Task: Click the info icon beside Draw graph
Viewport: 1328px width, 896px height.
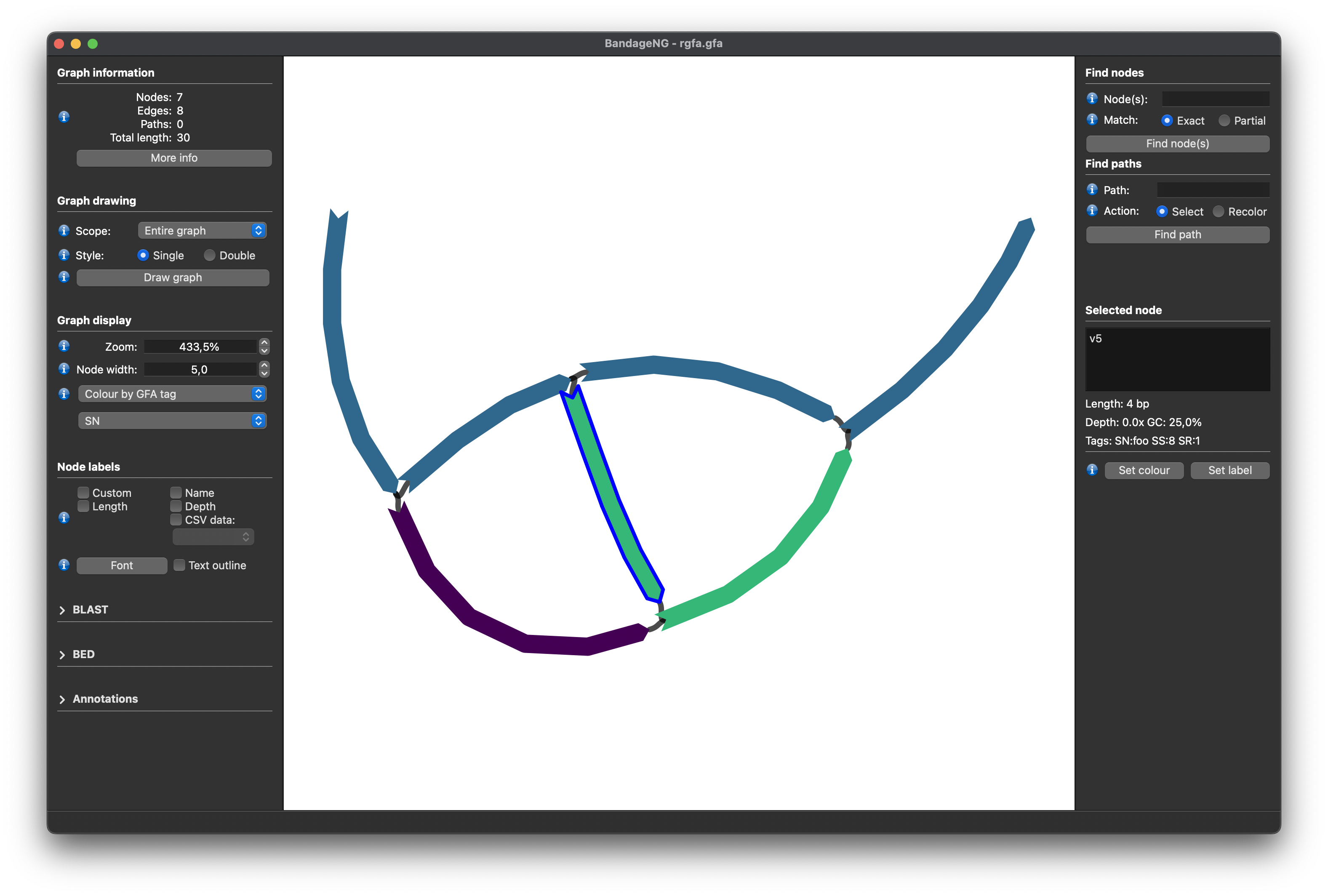Action: coord(64,277)
